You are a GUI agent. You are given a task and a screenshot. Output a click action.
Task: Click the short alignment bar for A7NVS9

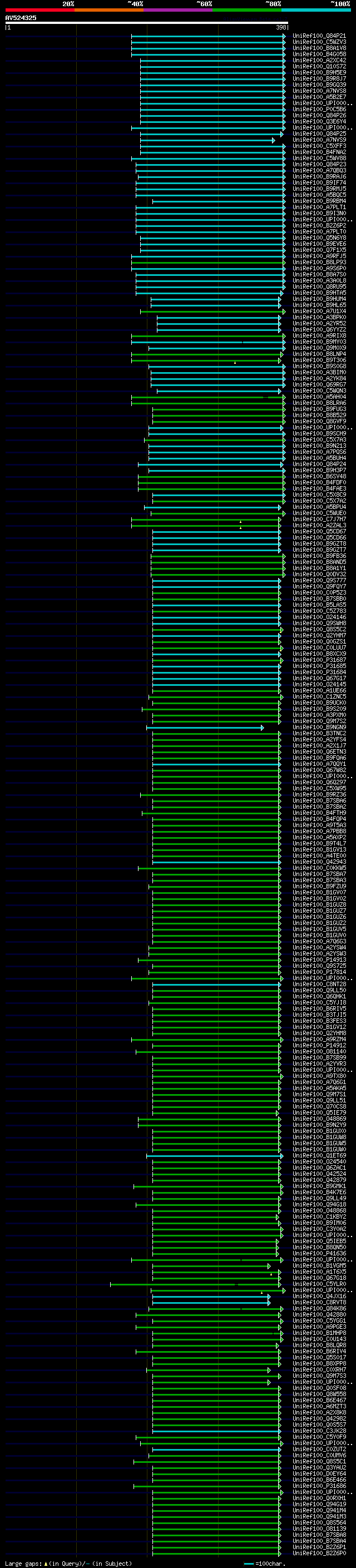click(207, 140)
